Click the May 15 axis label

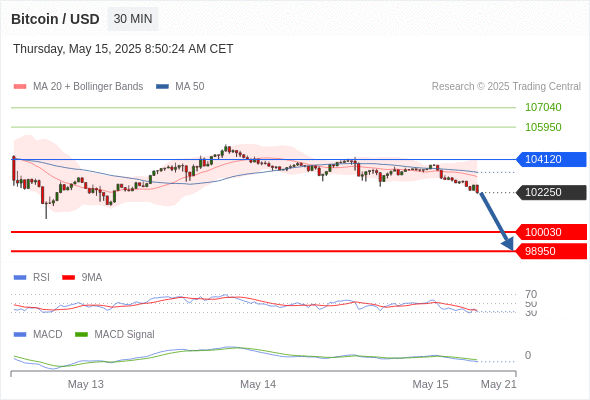pyautogui.click(x=430, y=384)
